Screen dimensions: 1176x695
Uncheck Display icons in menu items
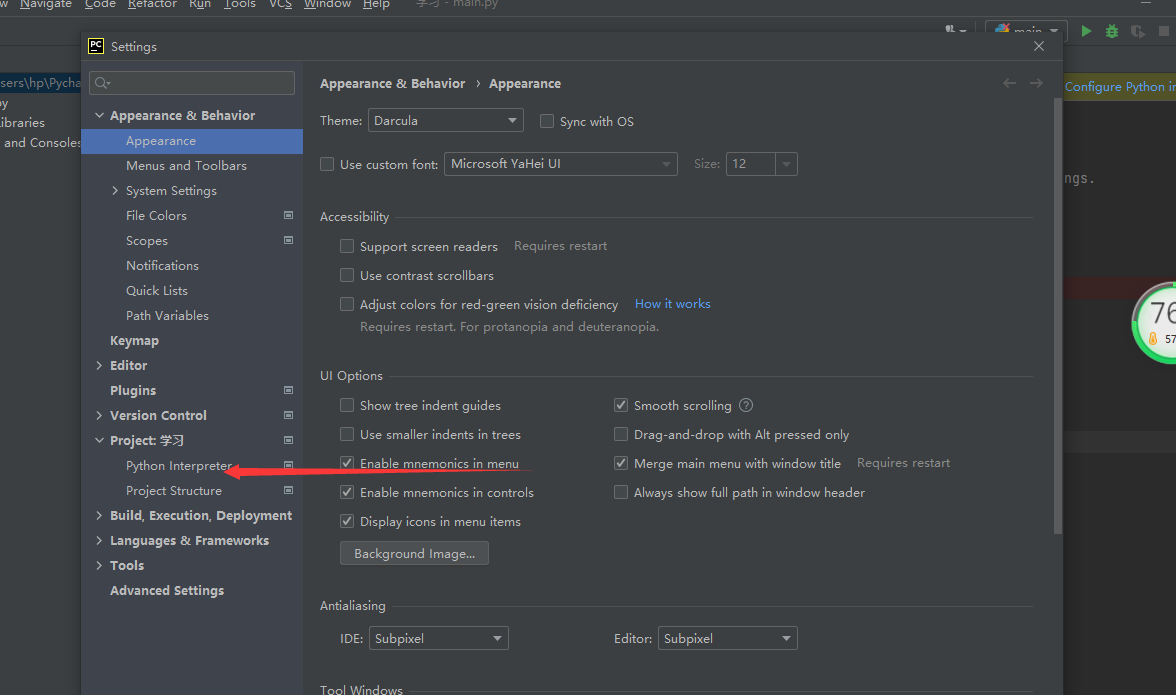click(x=346, y=521)
